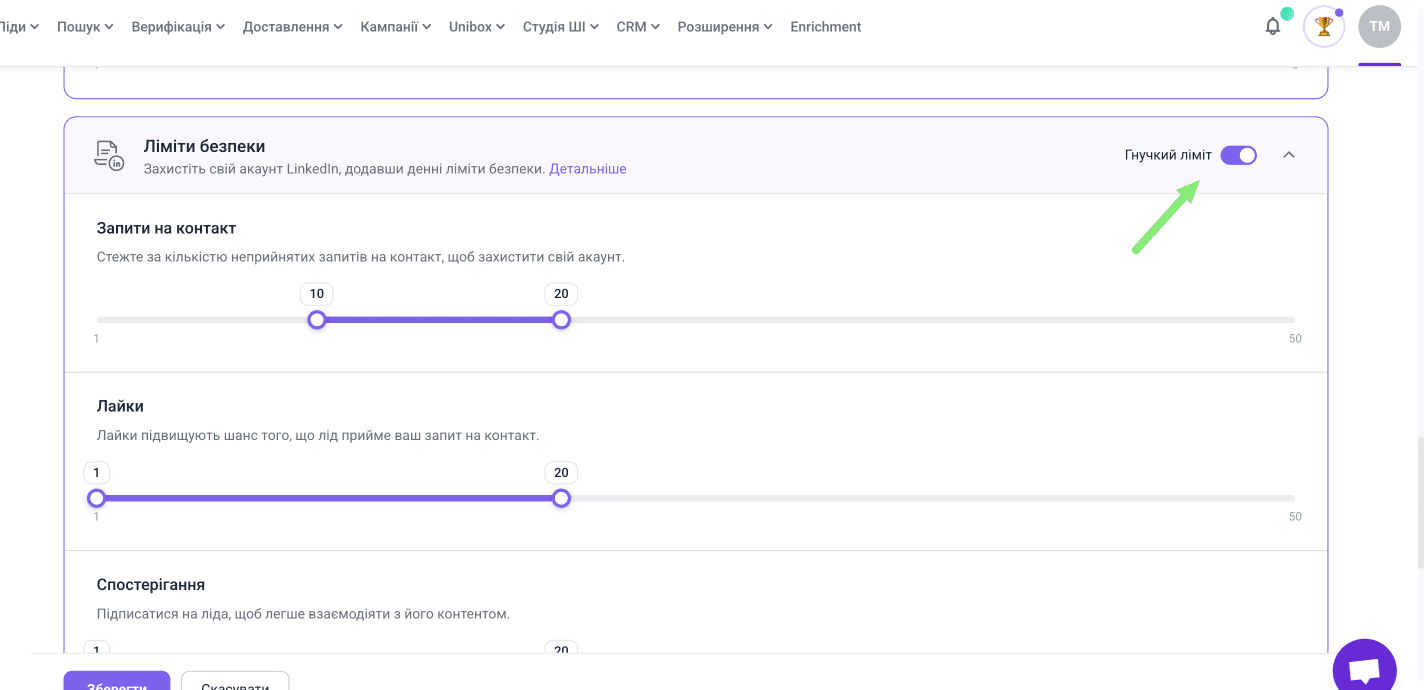
Task: Open the Enrichment menu item
Action: click(x=825, y=27)
